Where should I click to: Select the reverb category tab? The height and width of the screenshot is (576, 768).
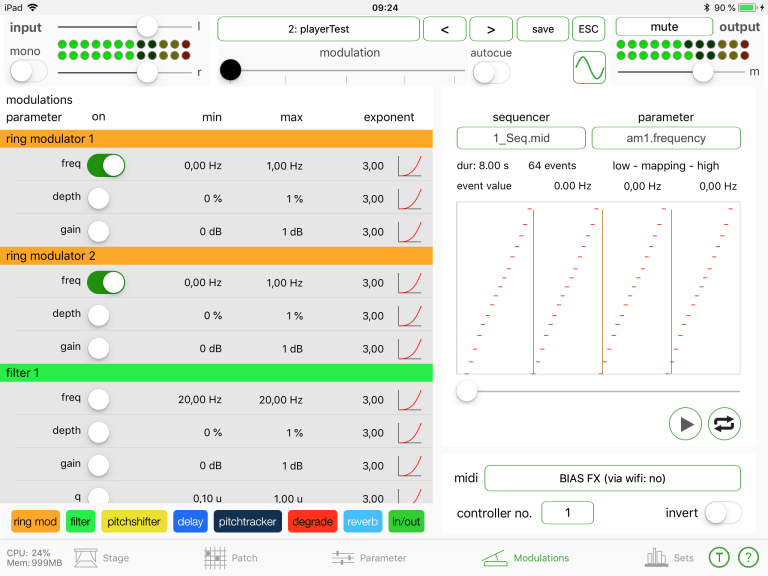(362, 522)
